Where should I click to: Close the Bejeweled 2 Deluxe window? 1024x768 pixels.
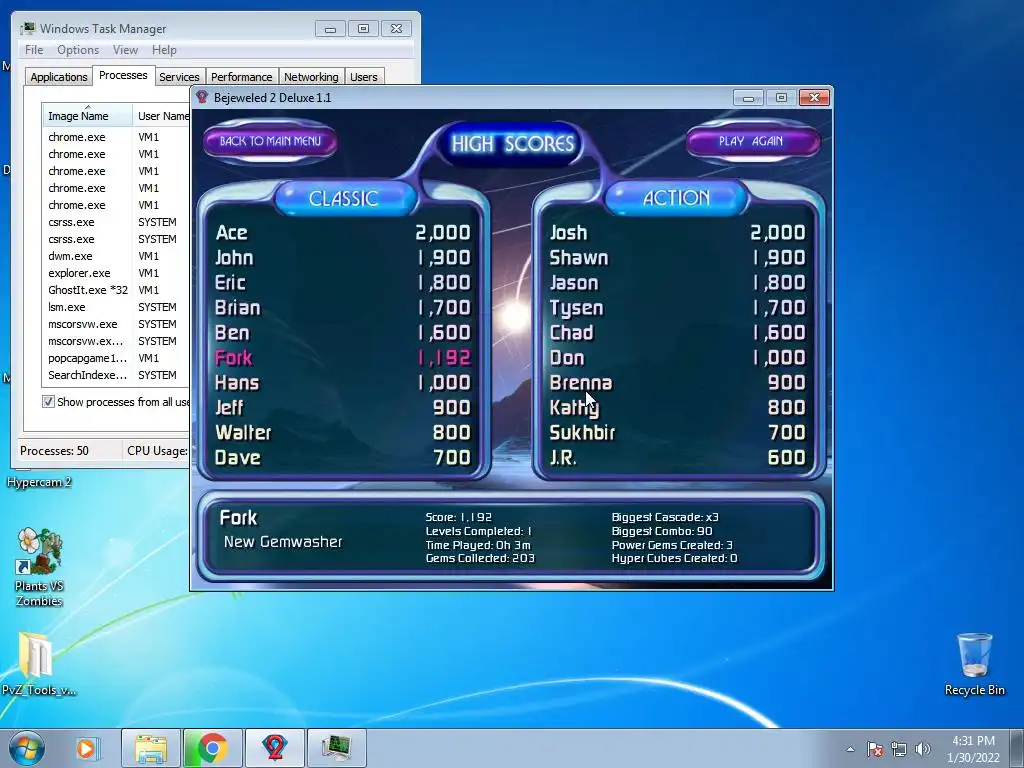click(814, 98)
